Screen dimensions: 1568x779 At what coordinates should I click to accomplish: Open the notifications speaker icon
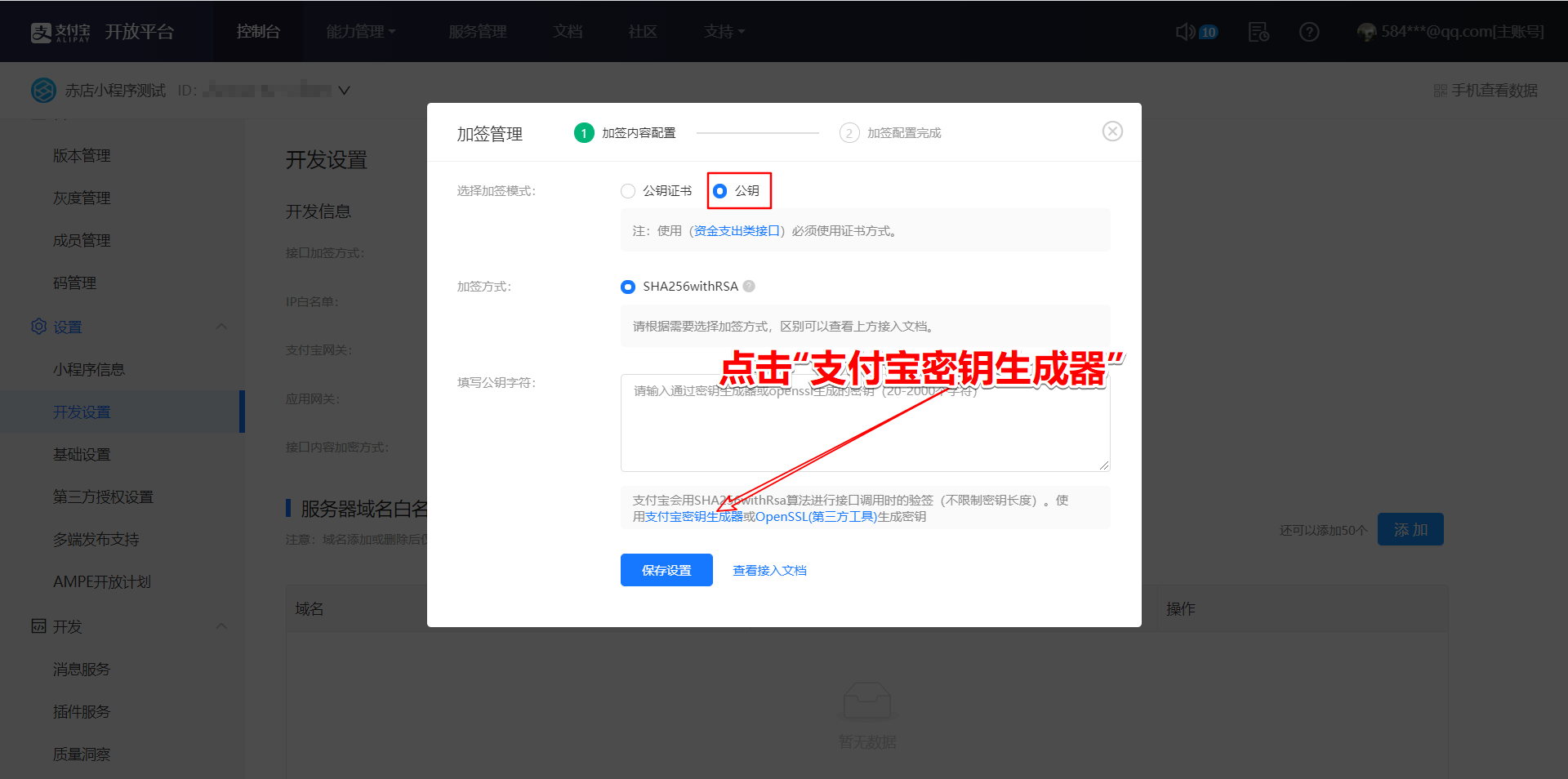click(x=1185, y=32)
